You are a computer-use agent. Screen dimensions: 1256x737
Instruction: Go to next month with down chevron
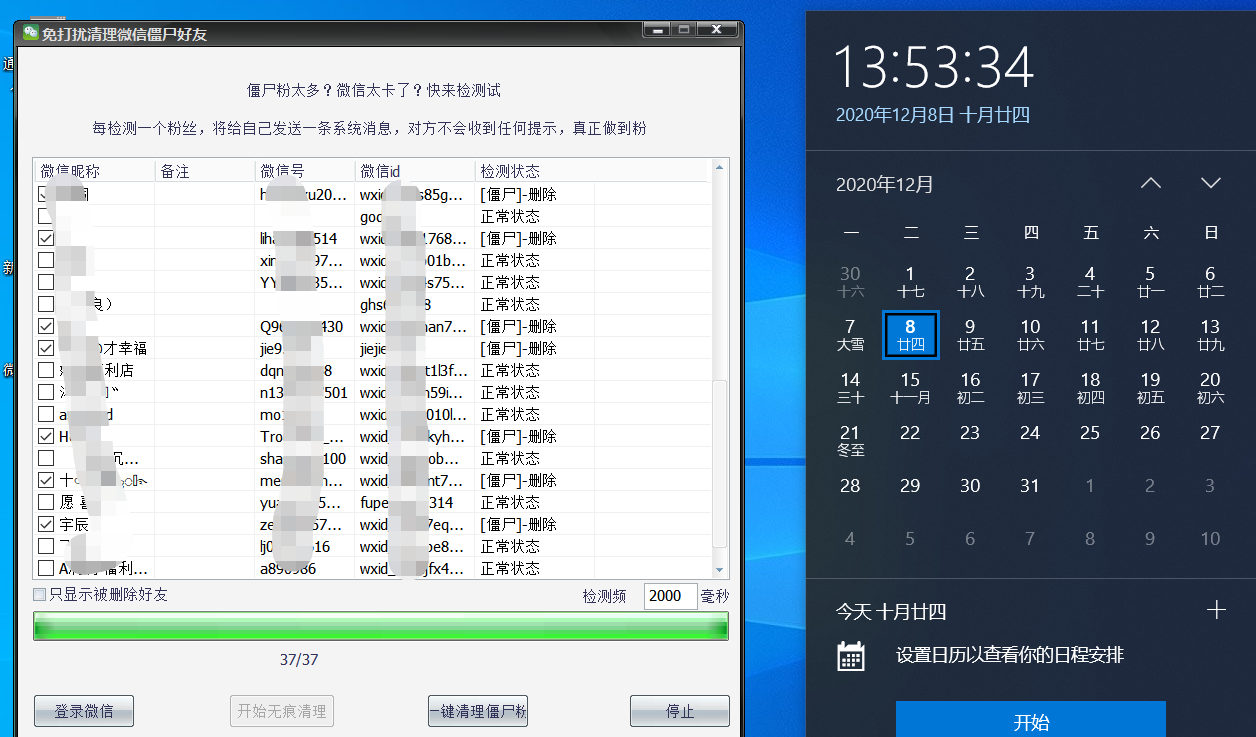pos(1211,183)
